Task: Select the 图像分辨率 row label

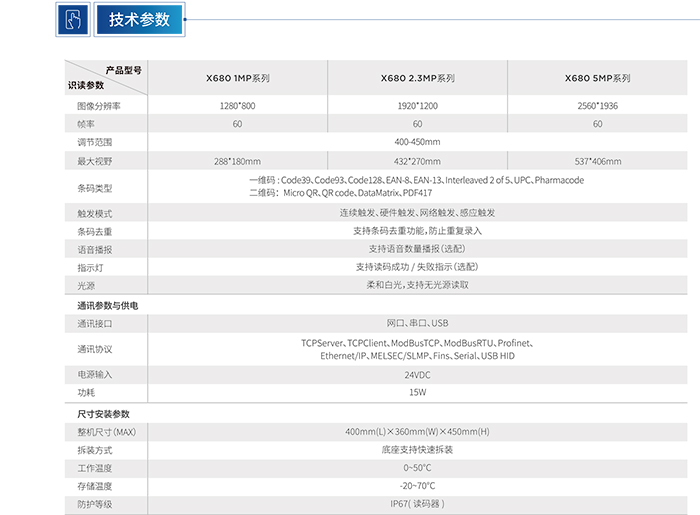Action: click(x=99, y=106)
